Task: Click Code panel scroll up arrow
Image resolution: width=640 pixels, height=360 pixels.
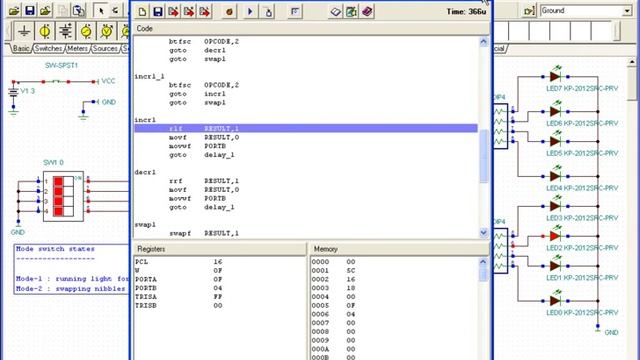Action: pyautogui.click(x=484, y=41)
